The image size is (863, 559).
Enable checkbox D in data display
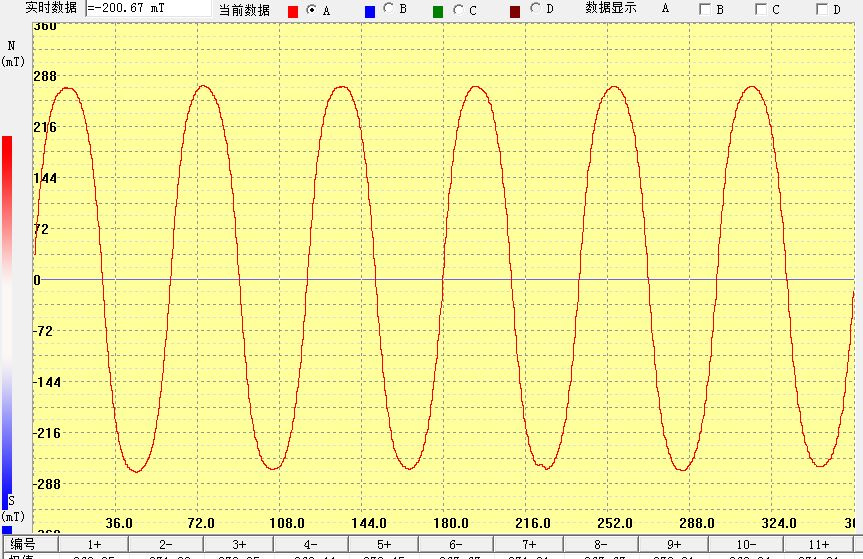(x=822, y=9)
